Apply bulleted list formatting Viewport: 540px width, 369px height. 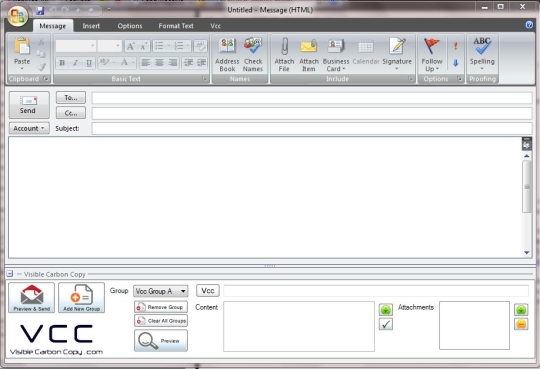(x=162, y=46)
